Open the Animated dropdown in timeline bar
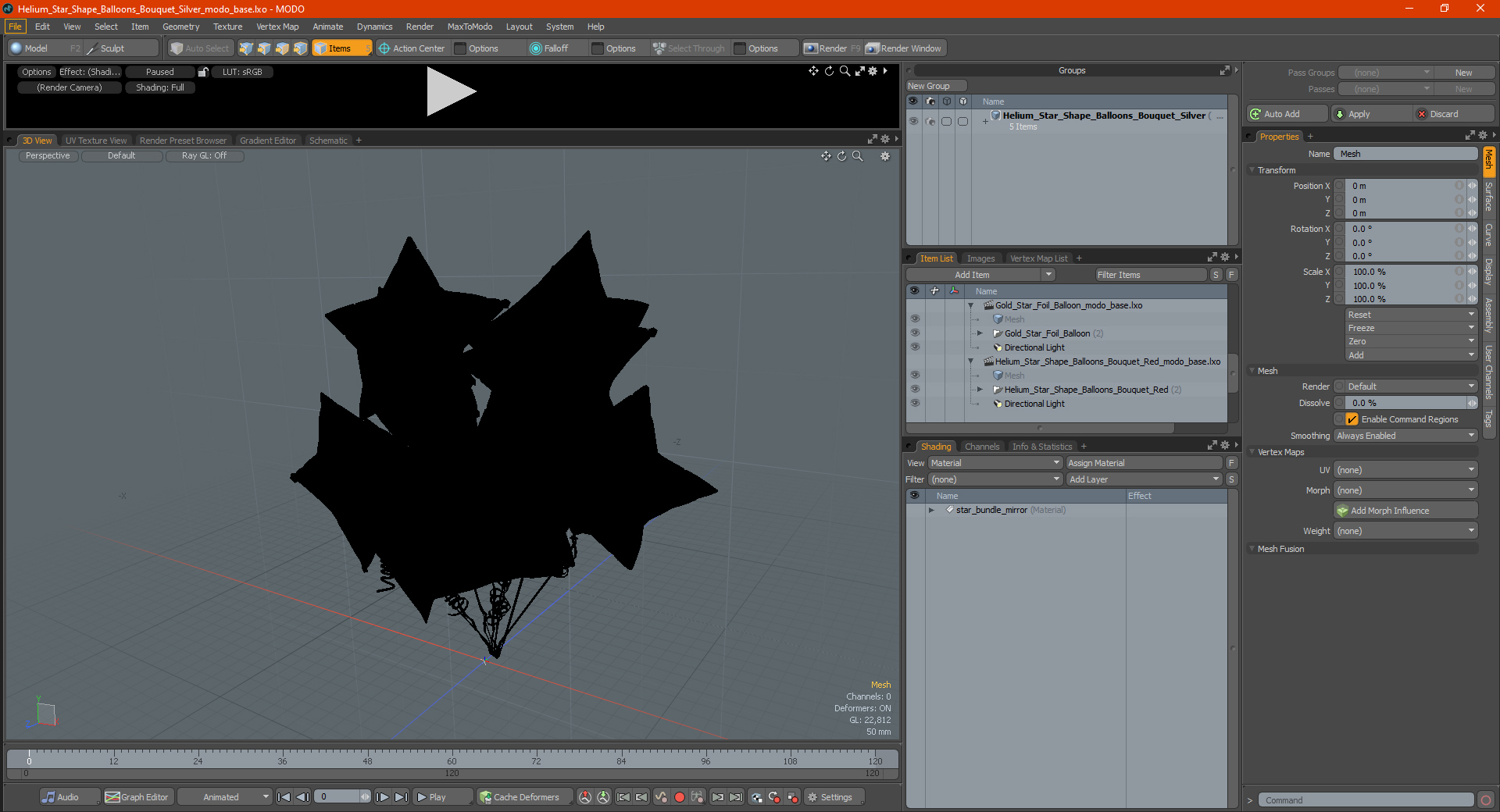This screenshot has height=812, width=1500. pos(225,797)
